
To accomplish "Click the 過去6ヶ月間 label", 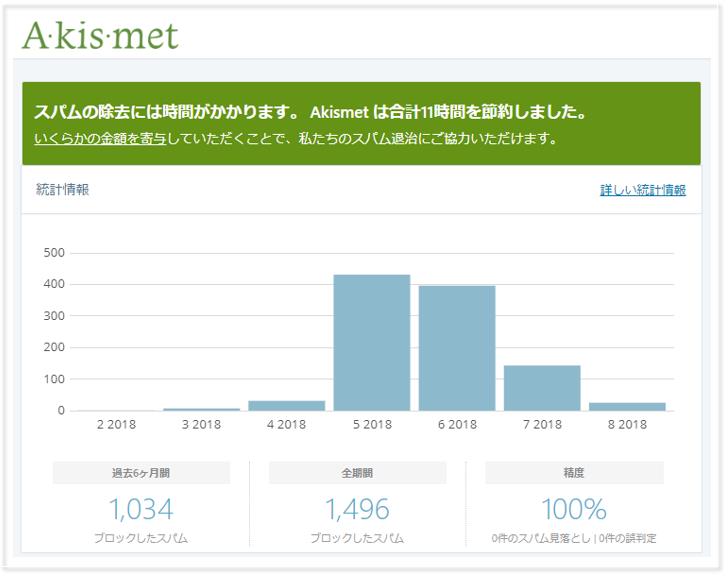I will coord(141,473).
